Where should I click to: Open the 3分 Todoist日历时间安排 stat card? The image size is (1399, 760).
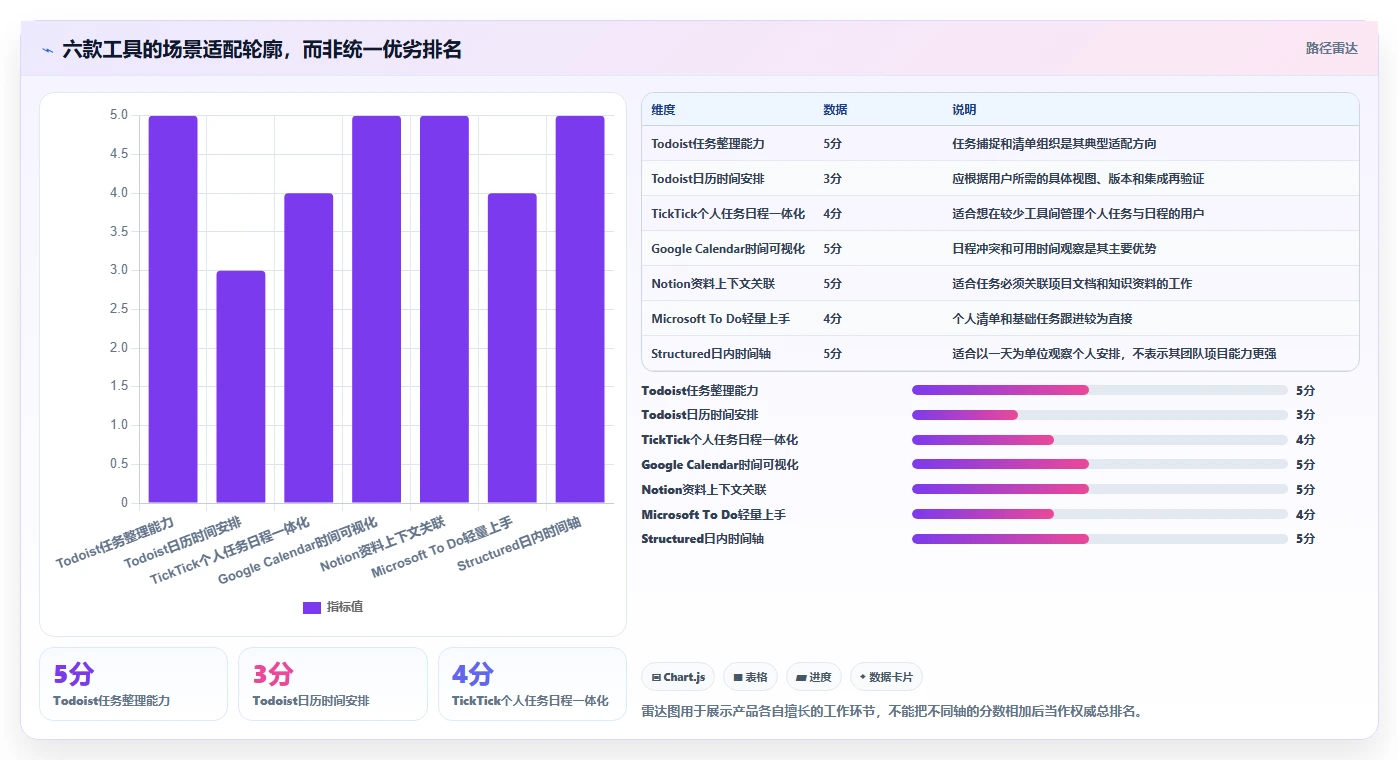coord(333,684)
